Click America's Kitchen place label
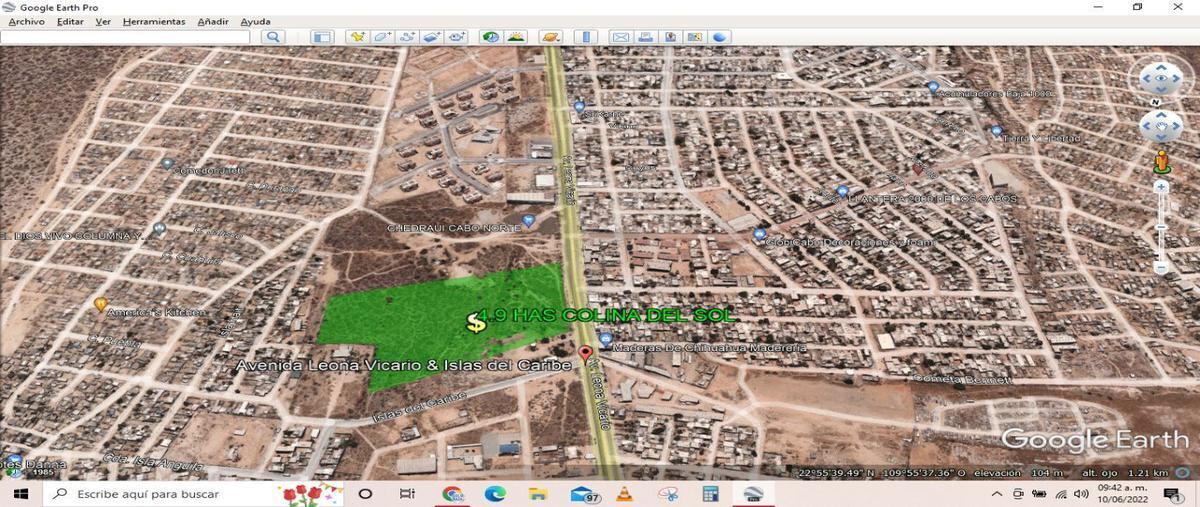 click(x=158, y=312)
